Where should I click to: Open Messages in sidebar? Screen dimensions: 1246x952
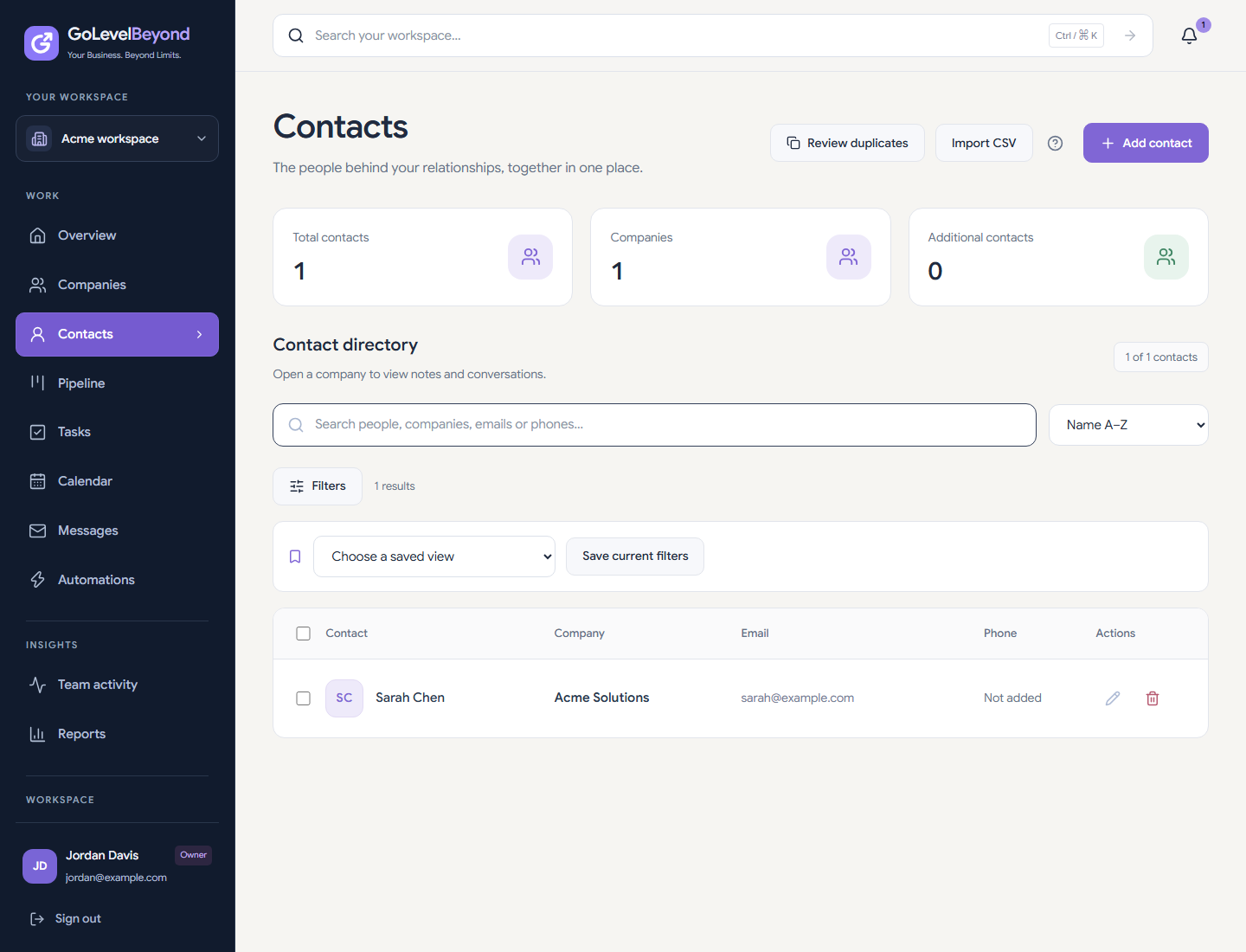click(117, 531)
